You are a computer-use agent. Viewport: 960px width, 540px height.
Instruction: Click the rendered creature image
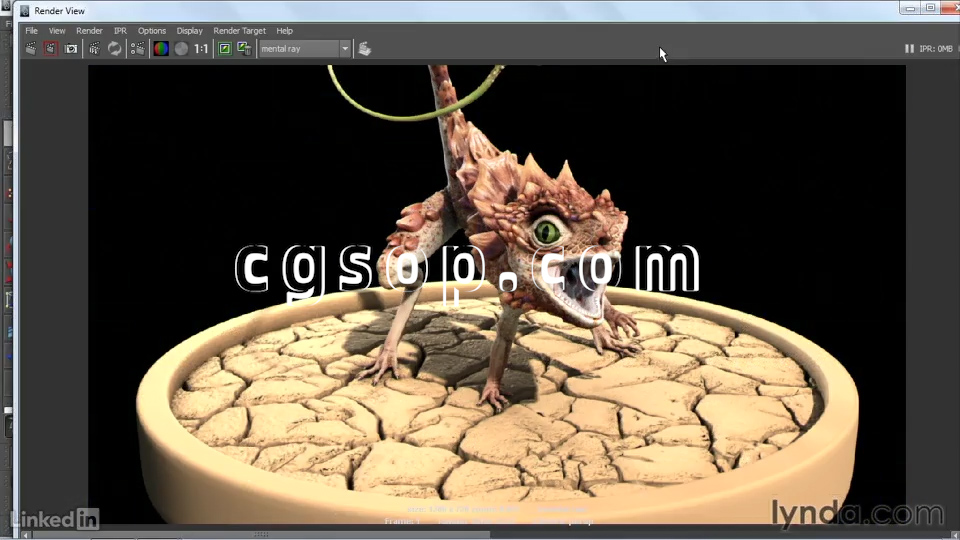tap(497, 294)
